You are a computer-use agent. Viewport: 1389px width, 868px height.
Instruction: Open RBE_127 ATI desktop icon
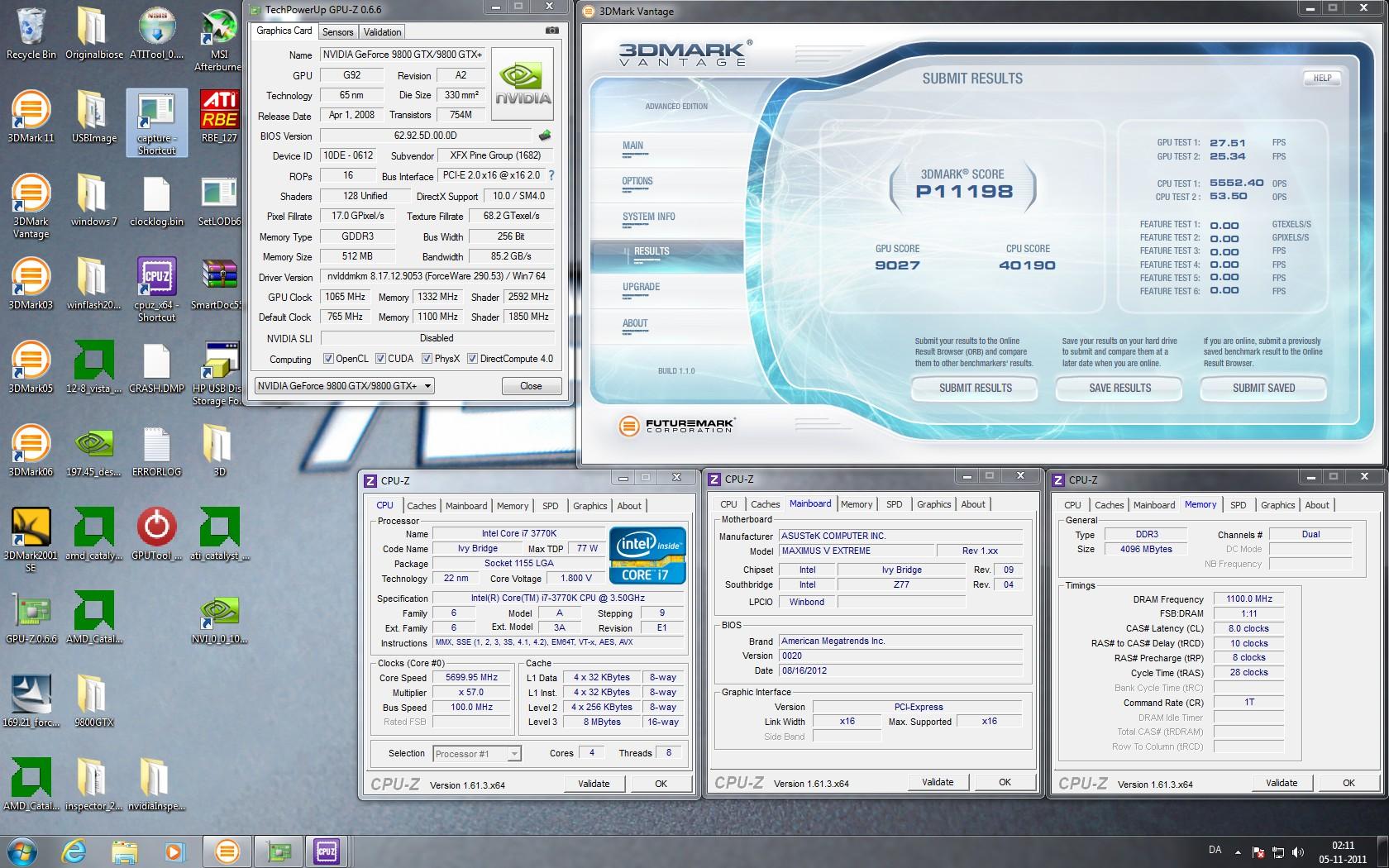(219, 117)
